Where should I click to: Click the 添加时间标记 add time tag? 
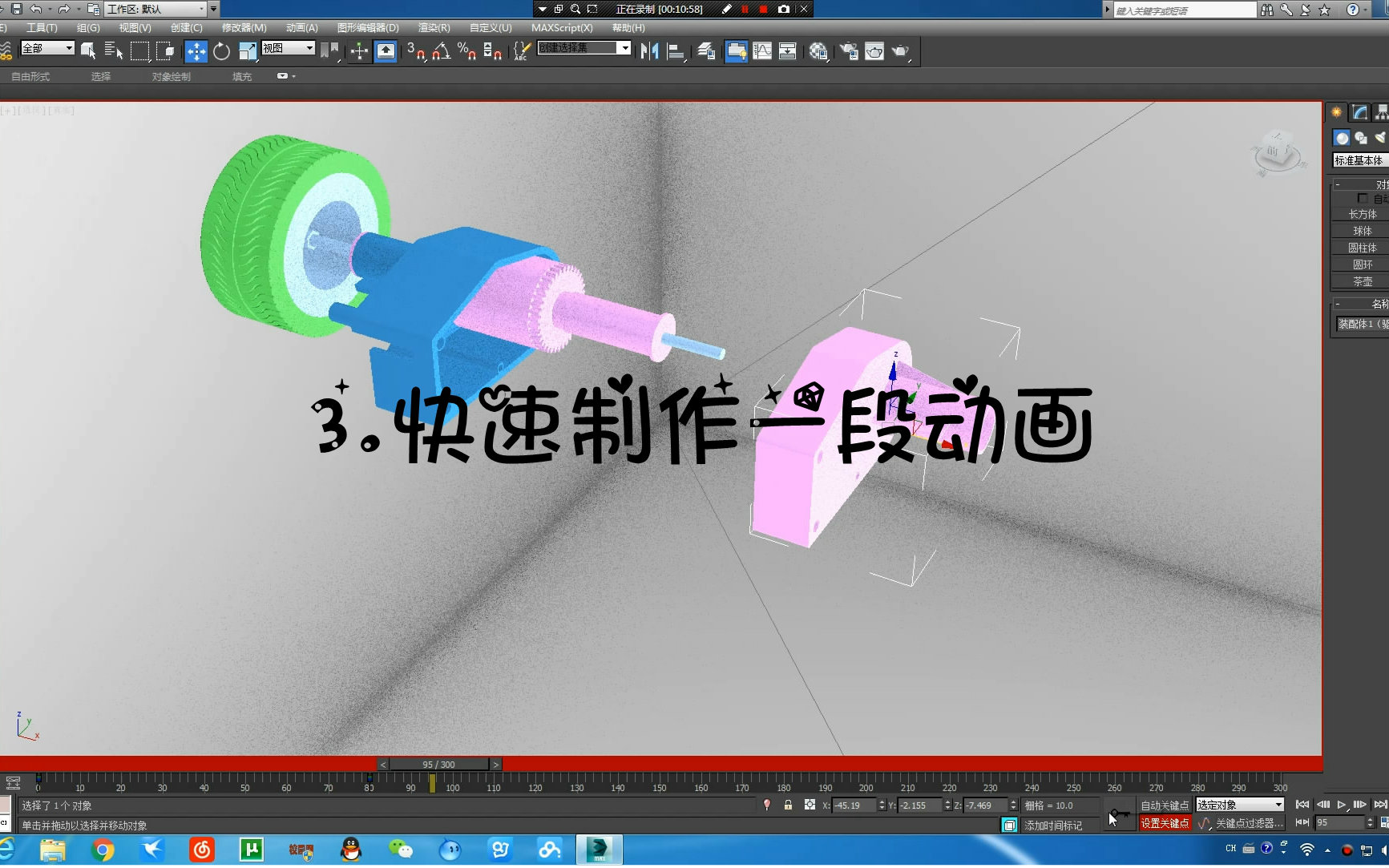pos(1052,826)
